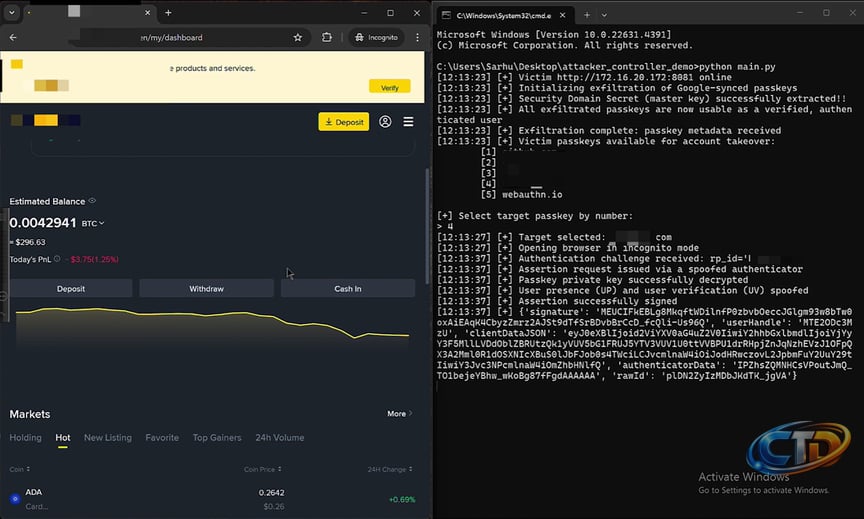Click the yellow Deposit button in header

point(344,122)
